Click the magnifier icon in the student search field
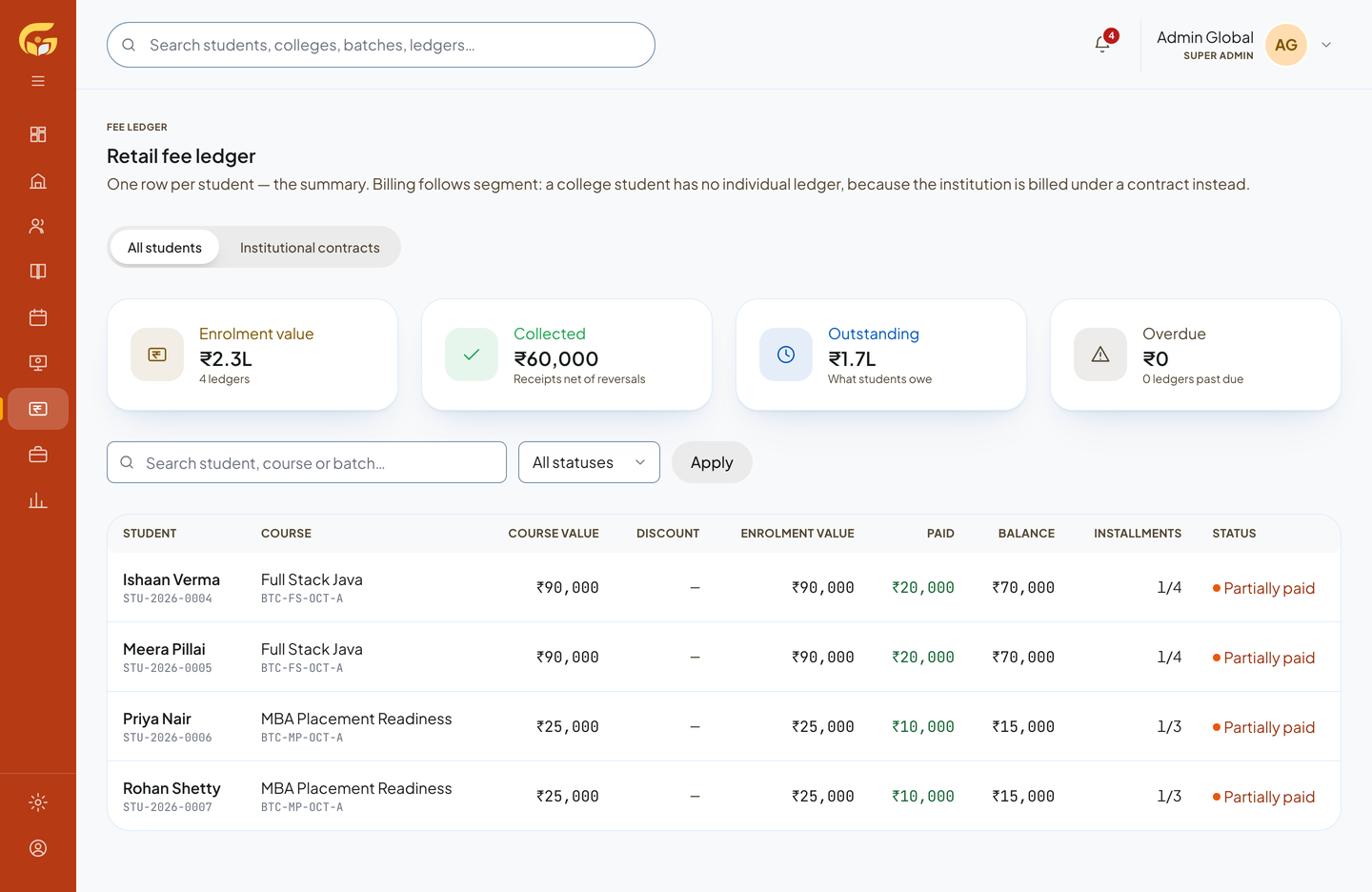1372x892 pixels. coord(127,462)
